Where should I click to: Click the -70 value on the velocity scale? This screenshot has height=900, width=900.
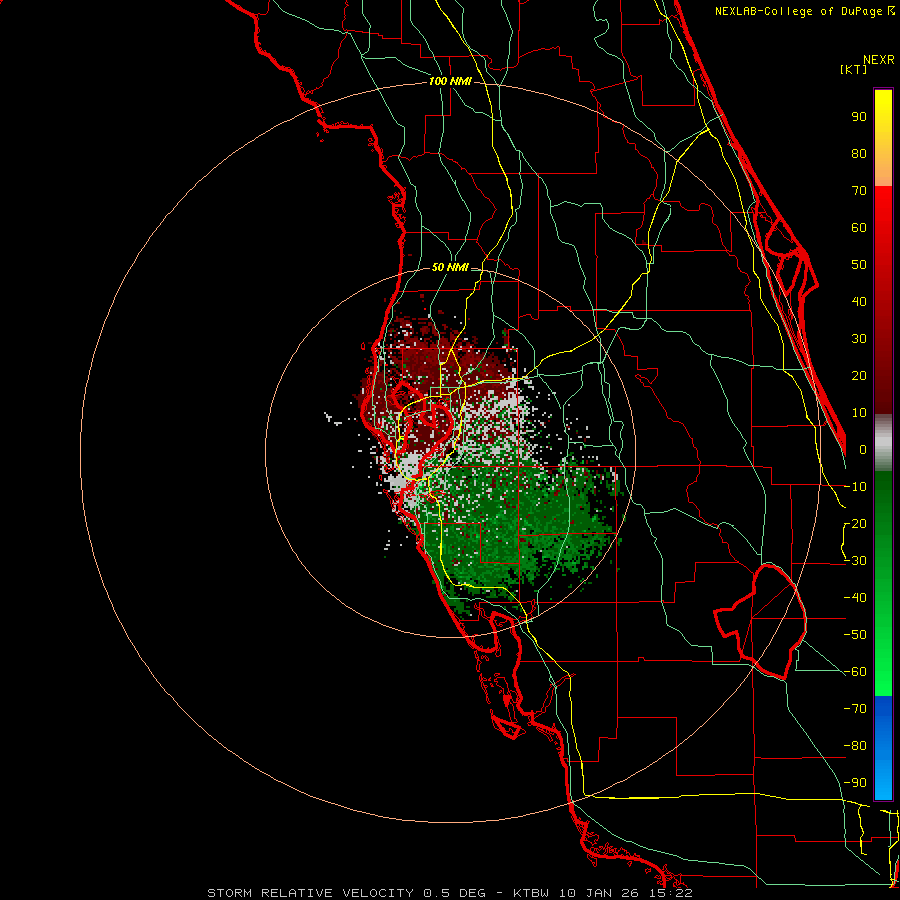point(855,709)
